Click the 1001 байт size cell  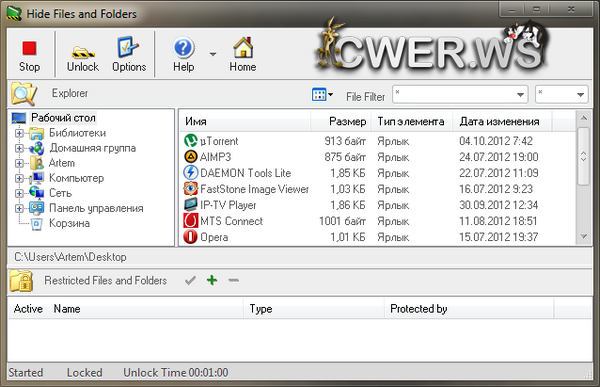(343, 221)
